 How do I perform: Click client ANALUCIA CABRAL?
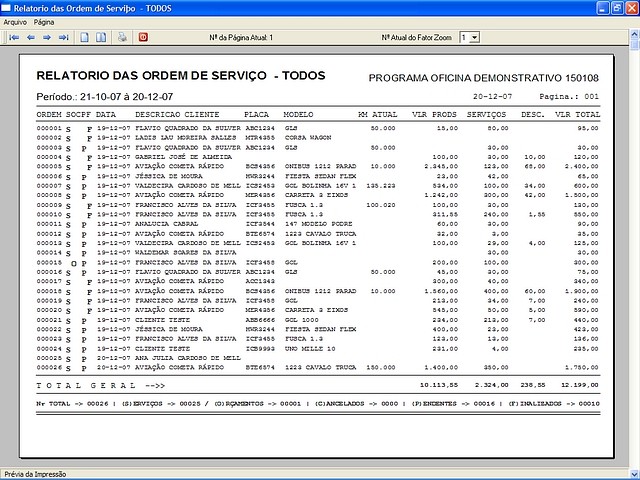(167, 224)
